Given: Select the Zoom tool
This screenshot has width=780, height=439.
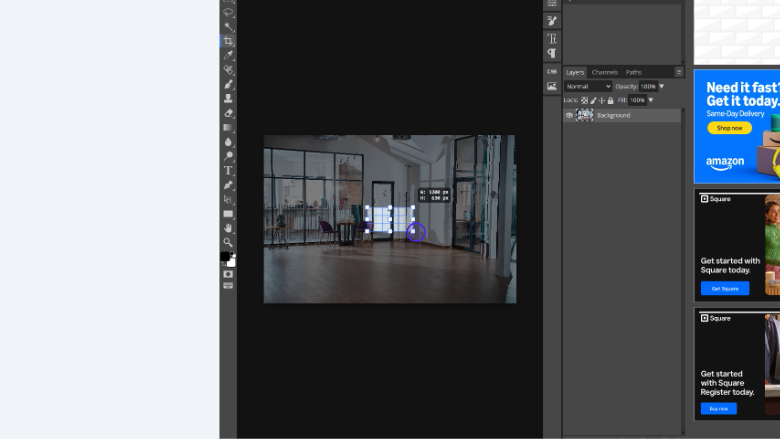Looking at the screenshot, I should (x=228, y=242).
